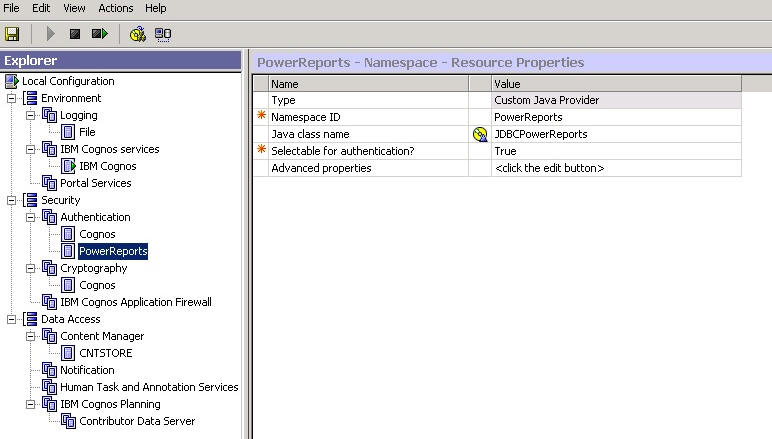
Task: Collapse the Content Manager tree node
Action: click(x=31, y=336)
